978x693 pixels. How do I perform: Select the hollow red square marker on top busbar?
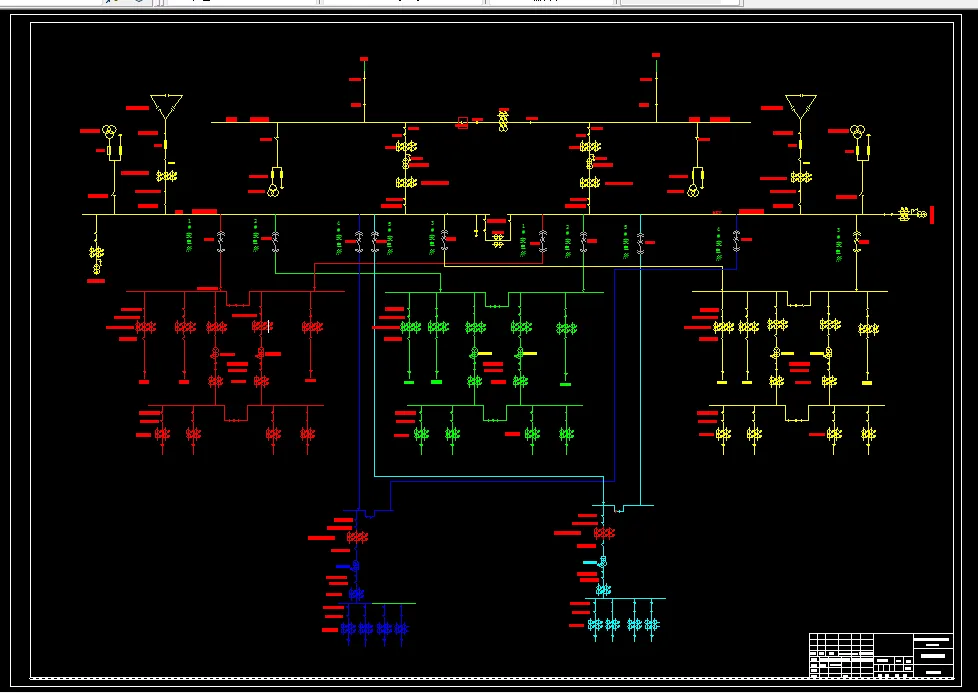[x=463, y=122]
